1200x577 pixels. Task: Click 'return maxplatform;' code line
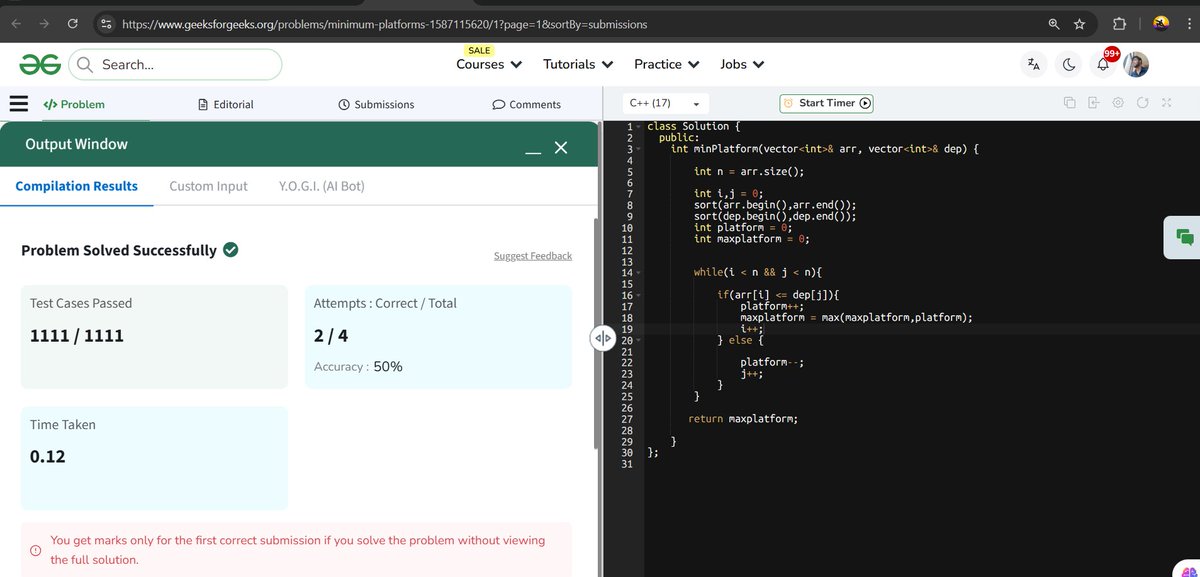743,418
